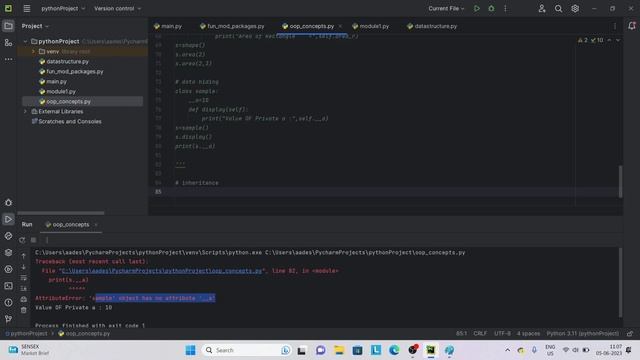Select datastructure.py in Project tree
Image resolution: width=640 pixels, height=360 pixels.
(x=67, y=61)
